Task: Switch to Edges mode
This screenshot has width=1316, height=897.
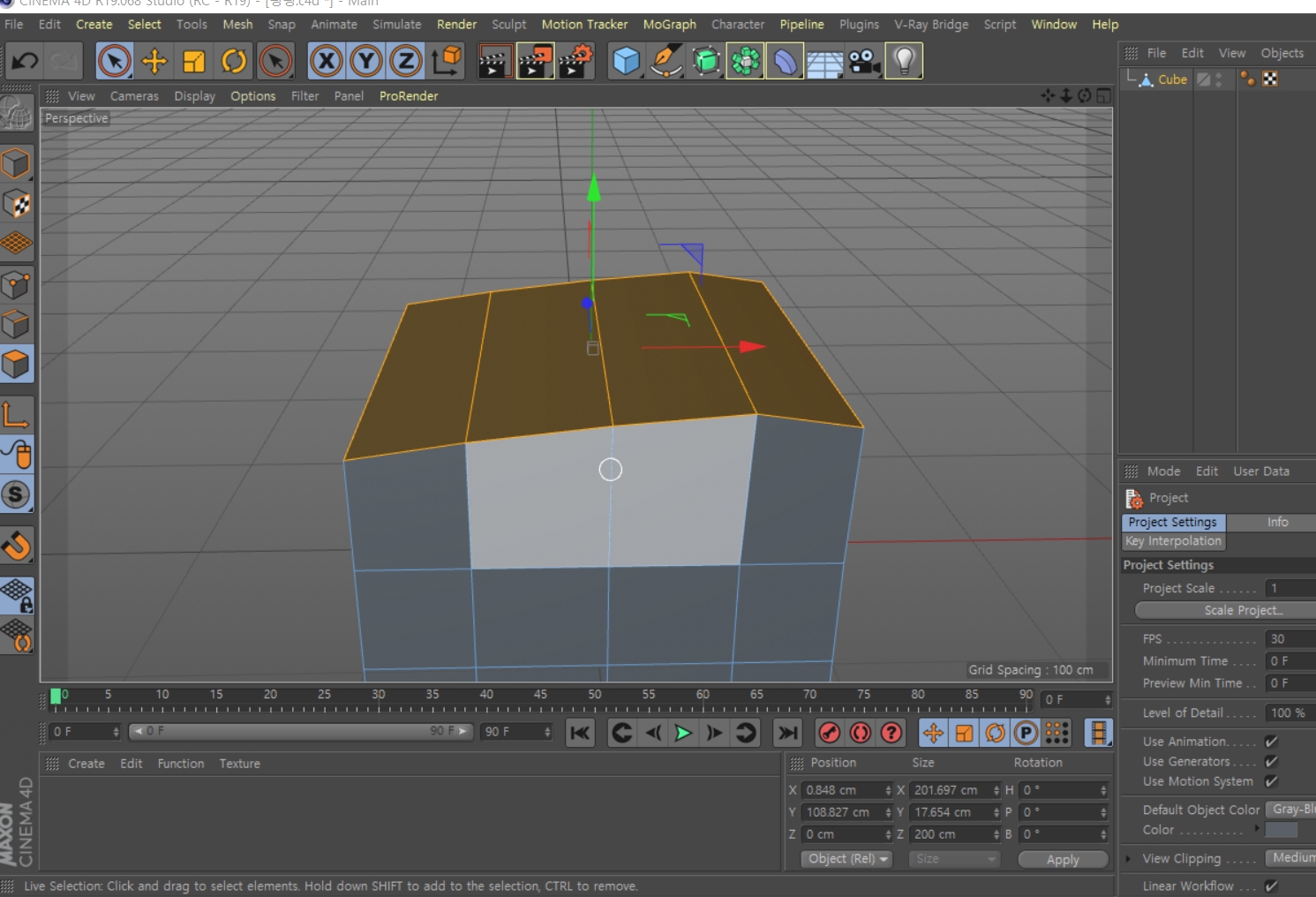Action: 17,324
